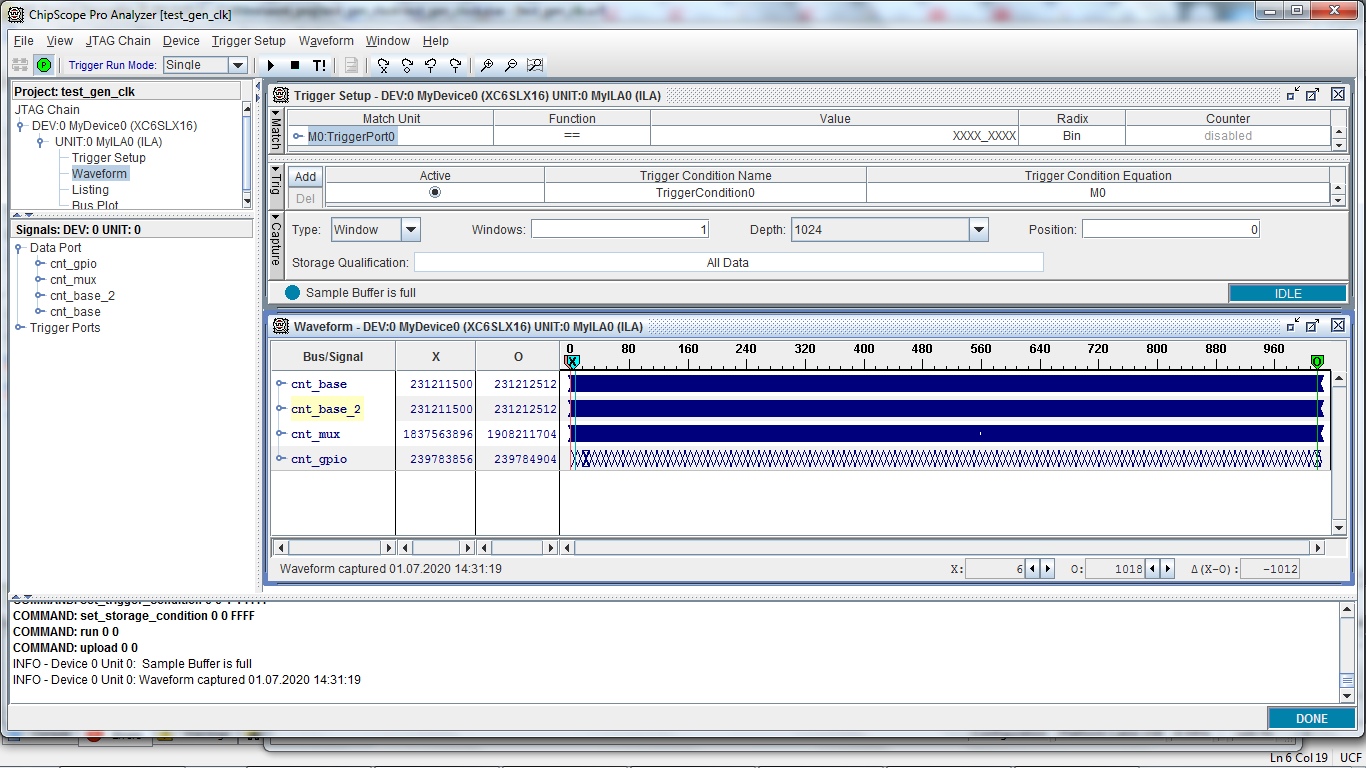Run the trigger with the play icon
1366x768 pixels.
click(270, 65)
